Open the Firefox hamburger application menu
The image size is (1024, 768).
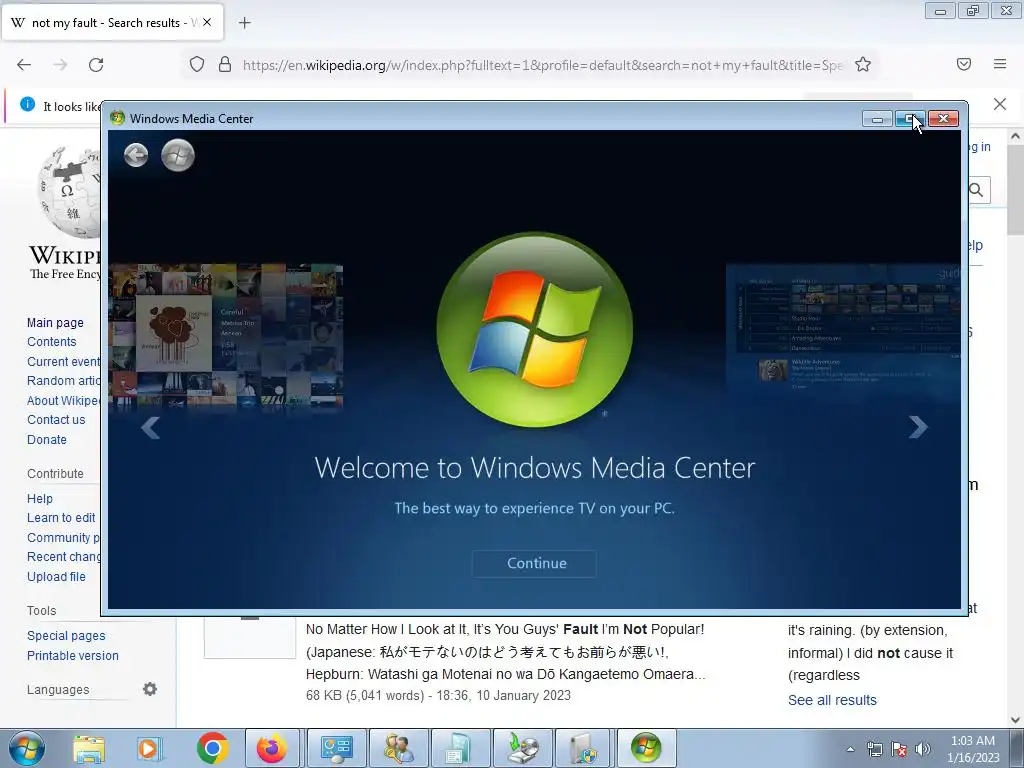coord(1000,64)
